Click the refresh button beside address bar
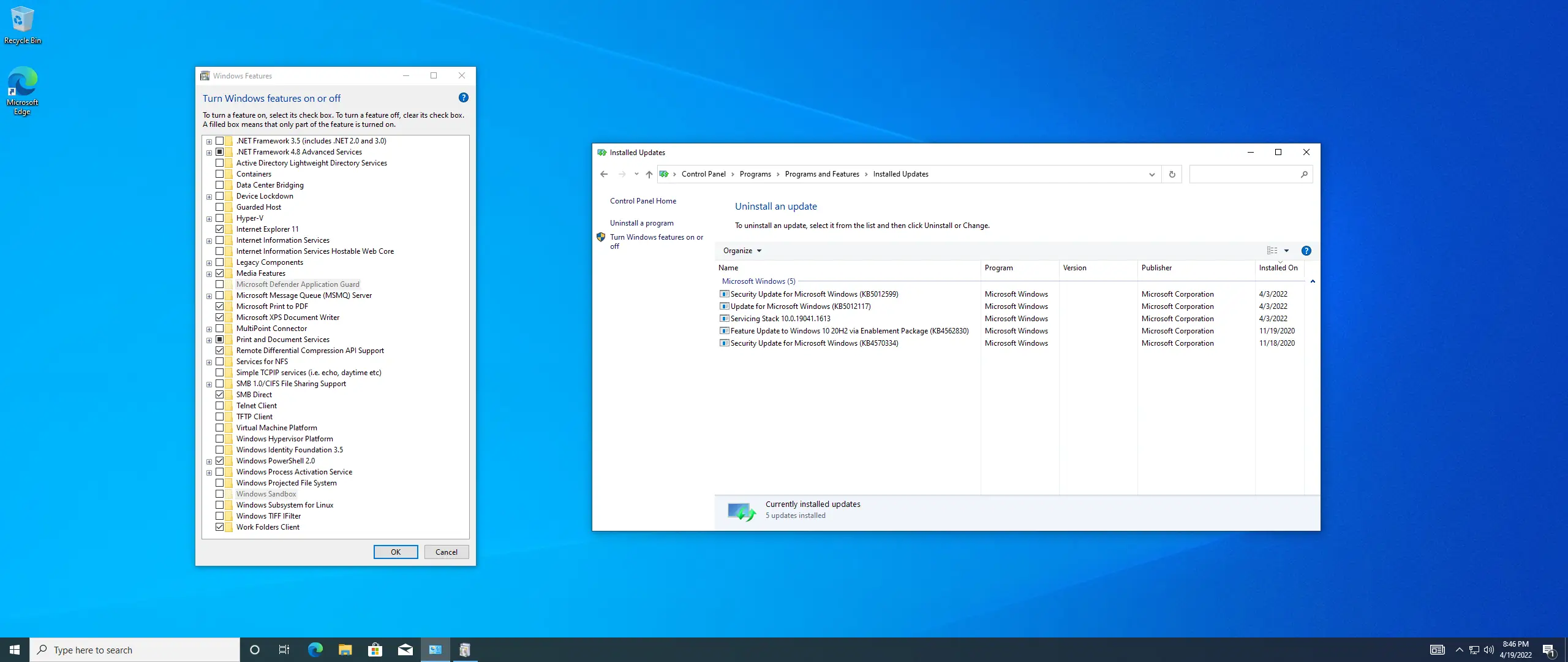Screen dimensions: 1568x662 [1172, 174]
